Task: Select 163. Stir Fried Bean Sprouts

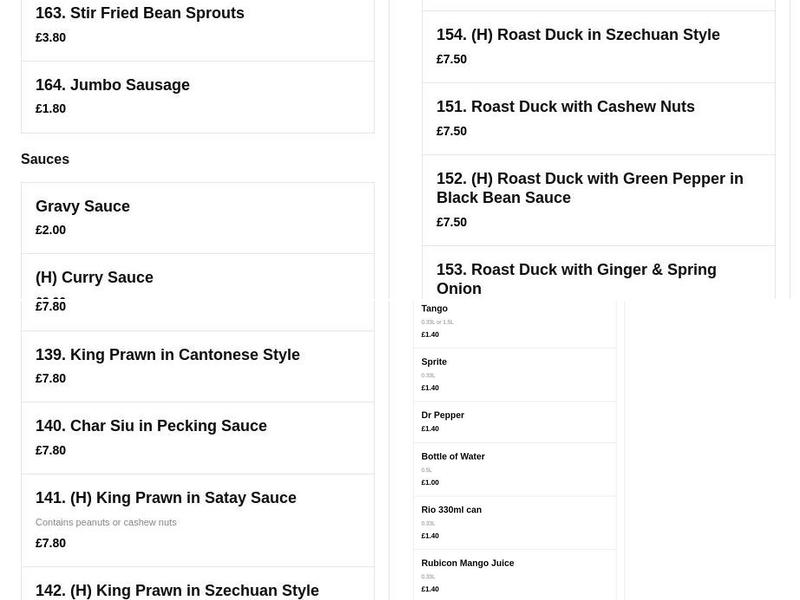Action: click(x=140, y=14)
